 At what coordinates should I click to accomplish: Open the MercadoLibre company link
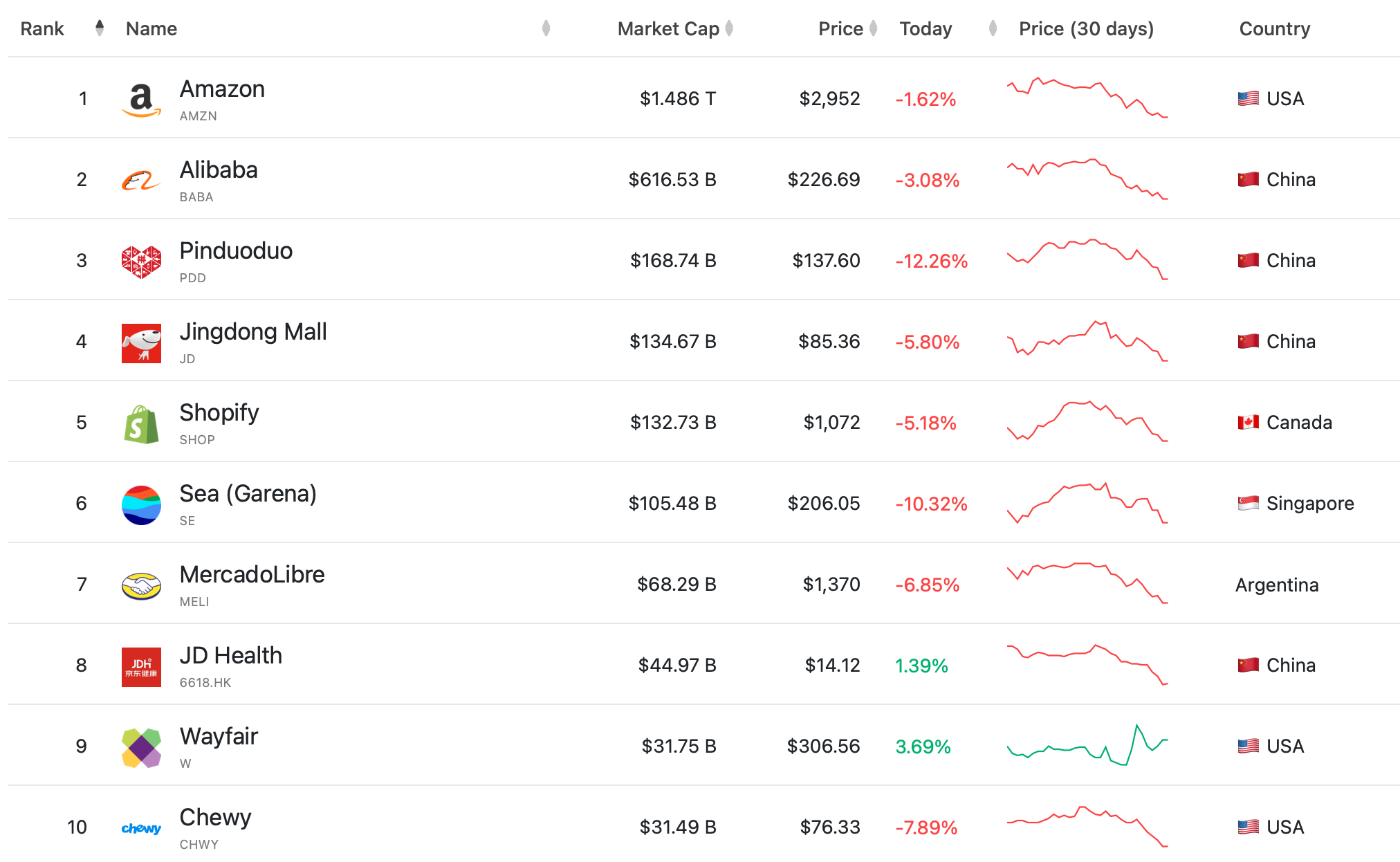[252, 575]
